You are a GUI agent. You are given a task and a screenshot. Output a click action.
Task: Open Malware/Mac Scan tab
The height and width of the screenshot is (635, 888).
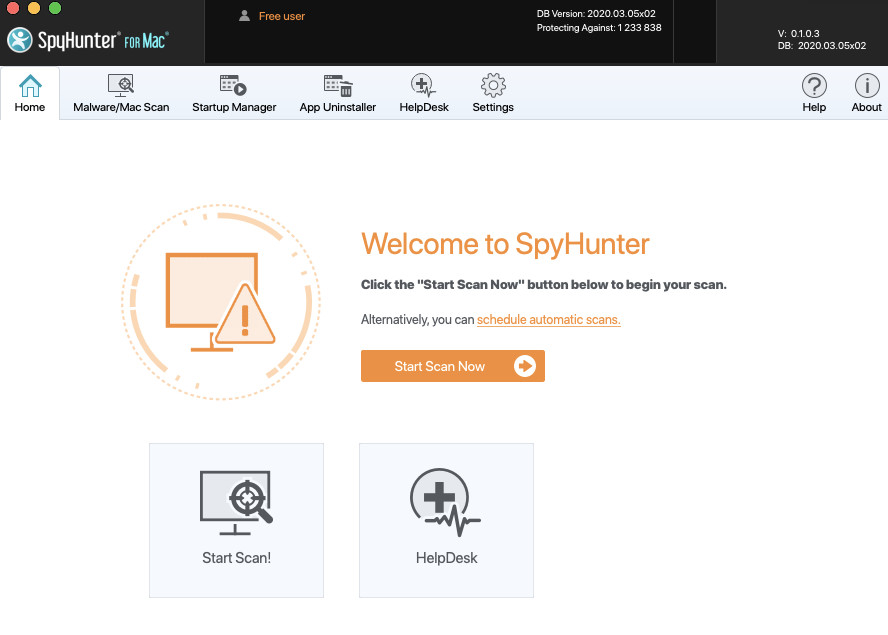point(121,93)
